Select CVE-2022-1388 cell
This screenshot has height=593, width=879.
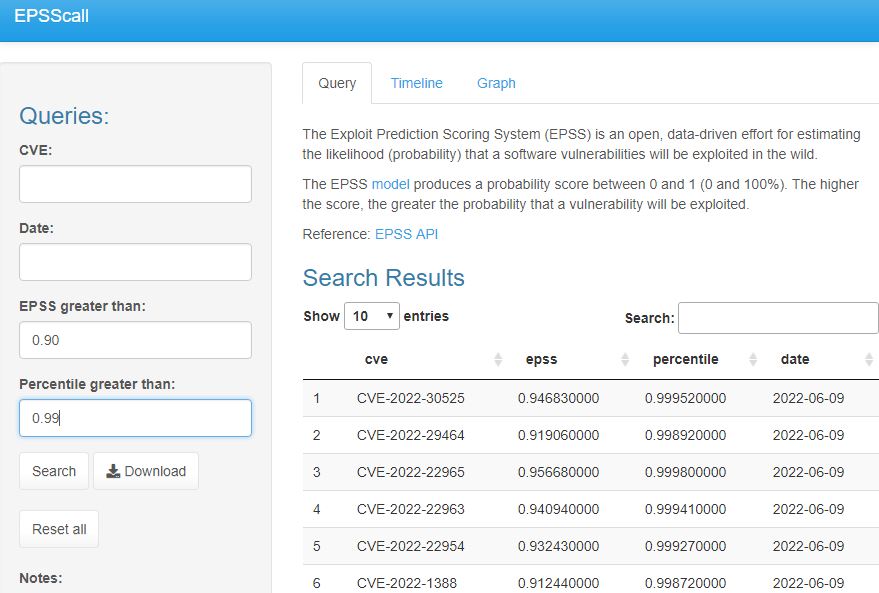[406, 583]
